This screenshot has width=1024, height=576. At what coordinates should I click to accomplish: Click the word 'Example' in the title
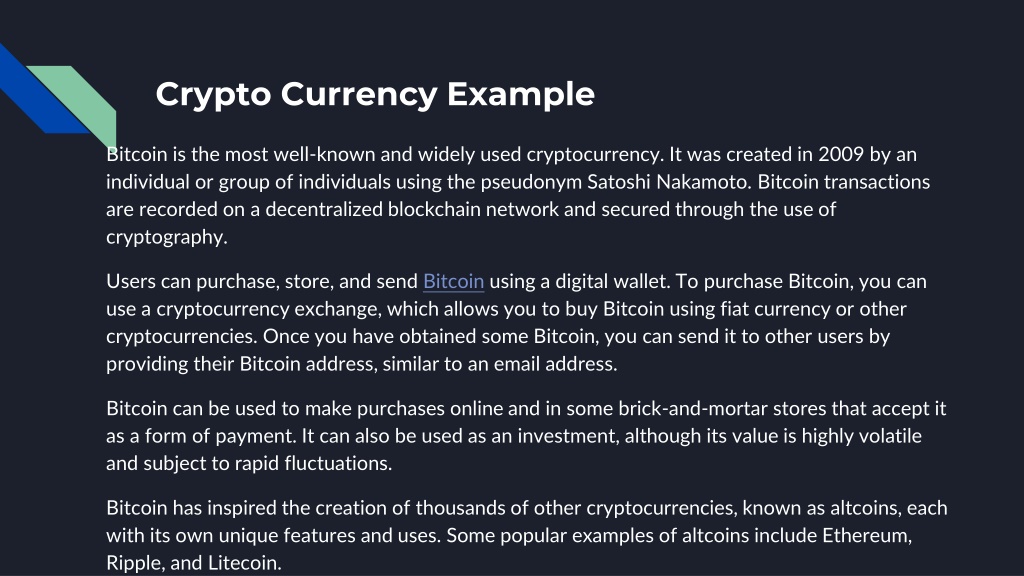tap(521, 95)
